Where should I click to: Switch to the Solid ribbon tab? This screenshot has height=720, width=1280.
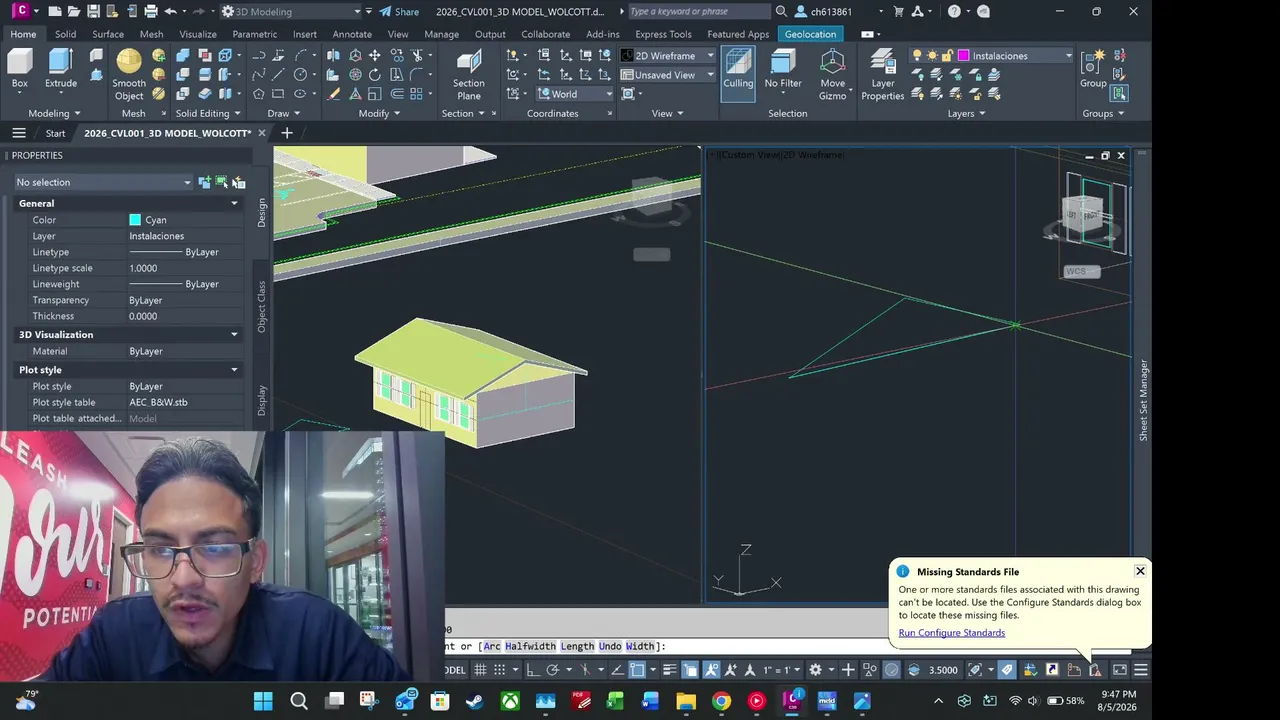[65, 34]
